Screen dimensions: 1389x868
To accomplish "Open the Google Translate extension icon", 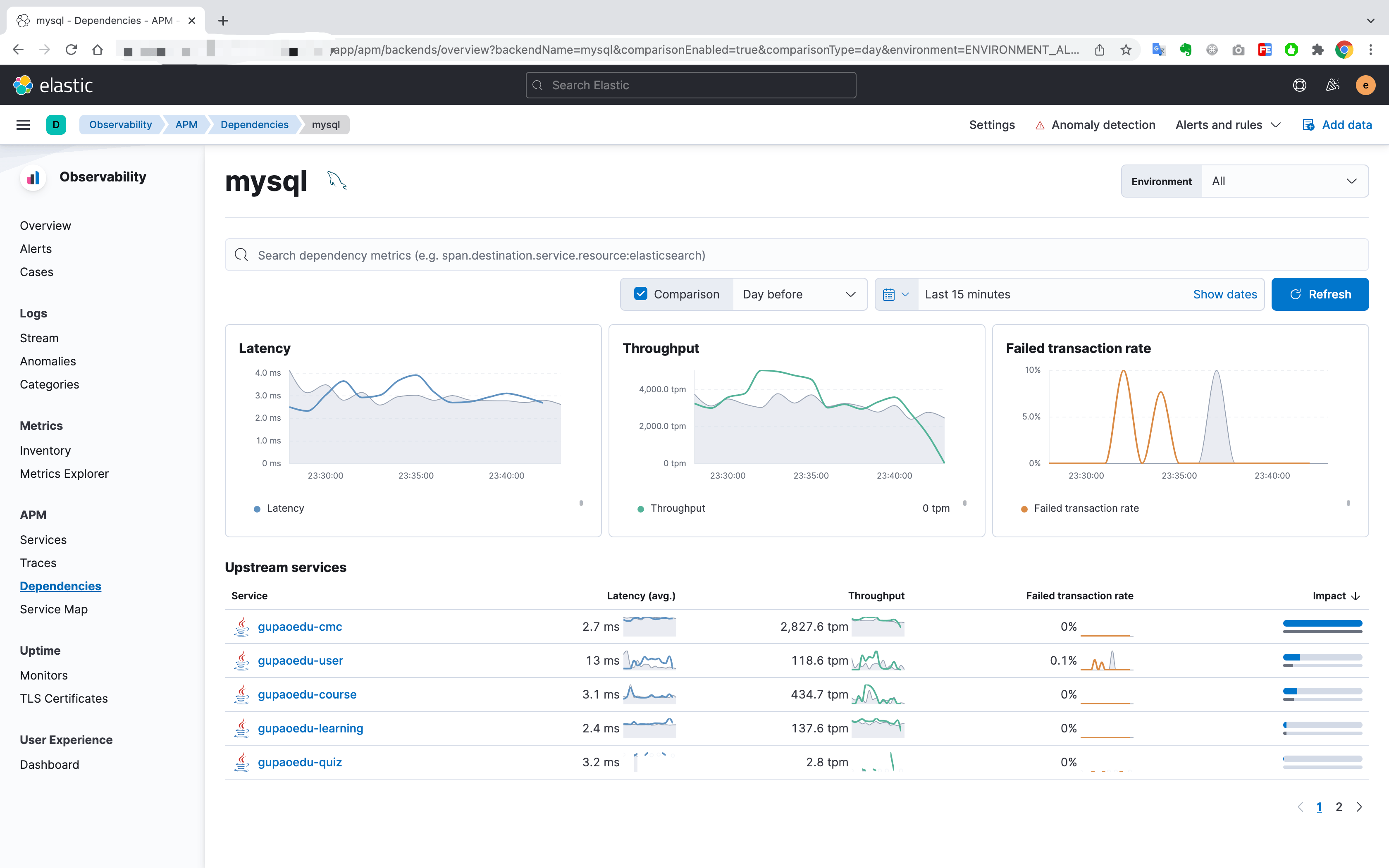I will point(1159,50).
